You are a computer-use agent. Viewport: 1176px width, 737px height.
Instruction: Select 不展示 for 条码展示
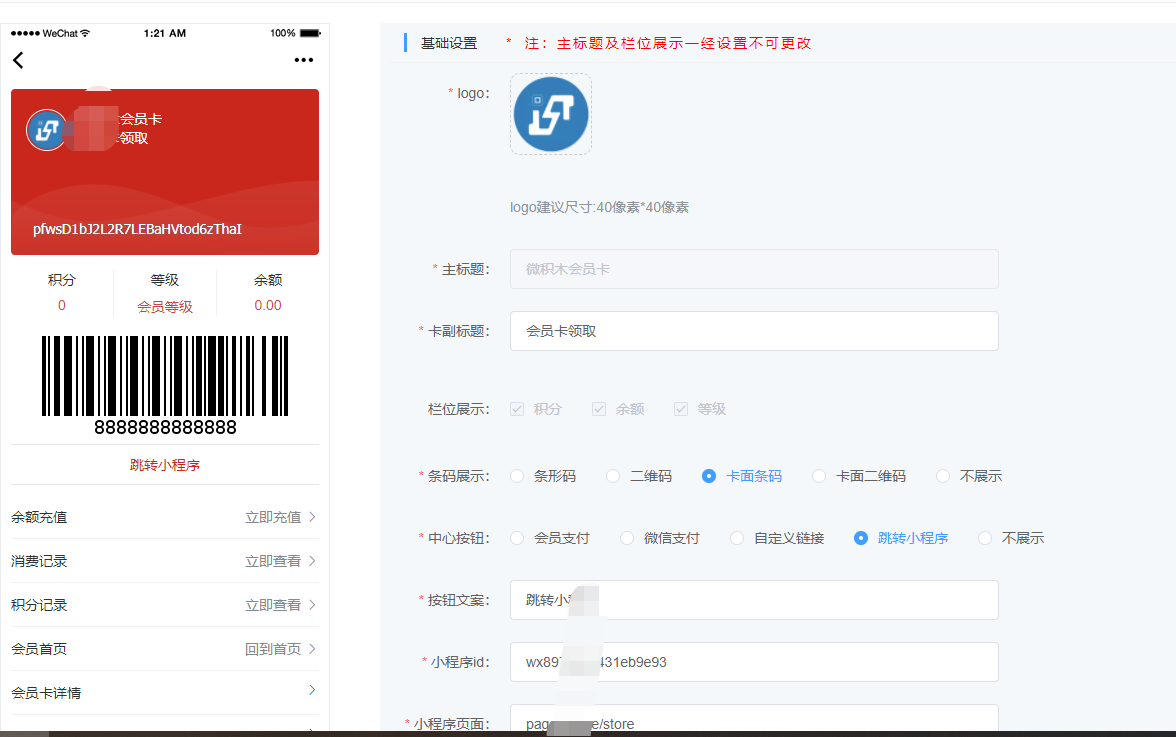tap(943, 476)
